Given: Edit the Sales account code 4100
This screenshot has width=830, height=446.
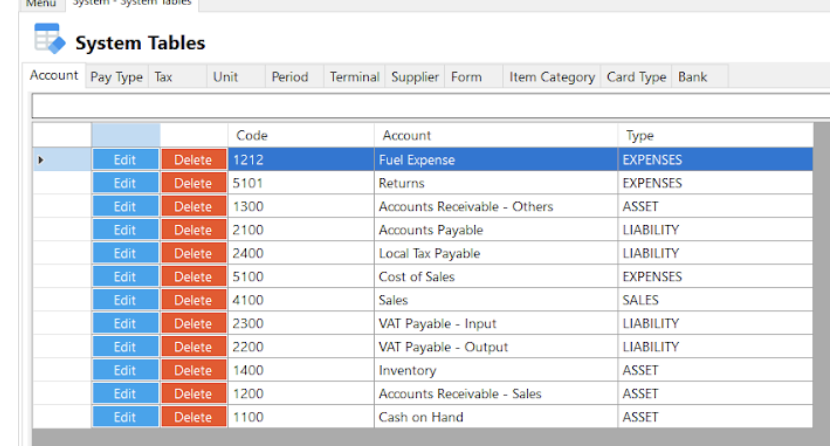Looking at the screenshot, I should click(125, 300).
